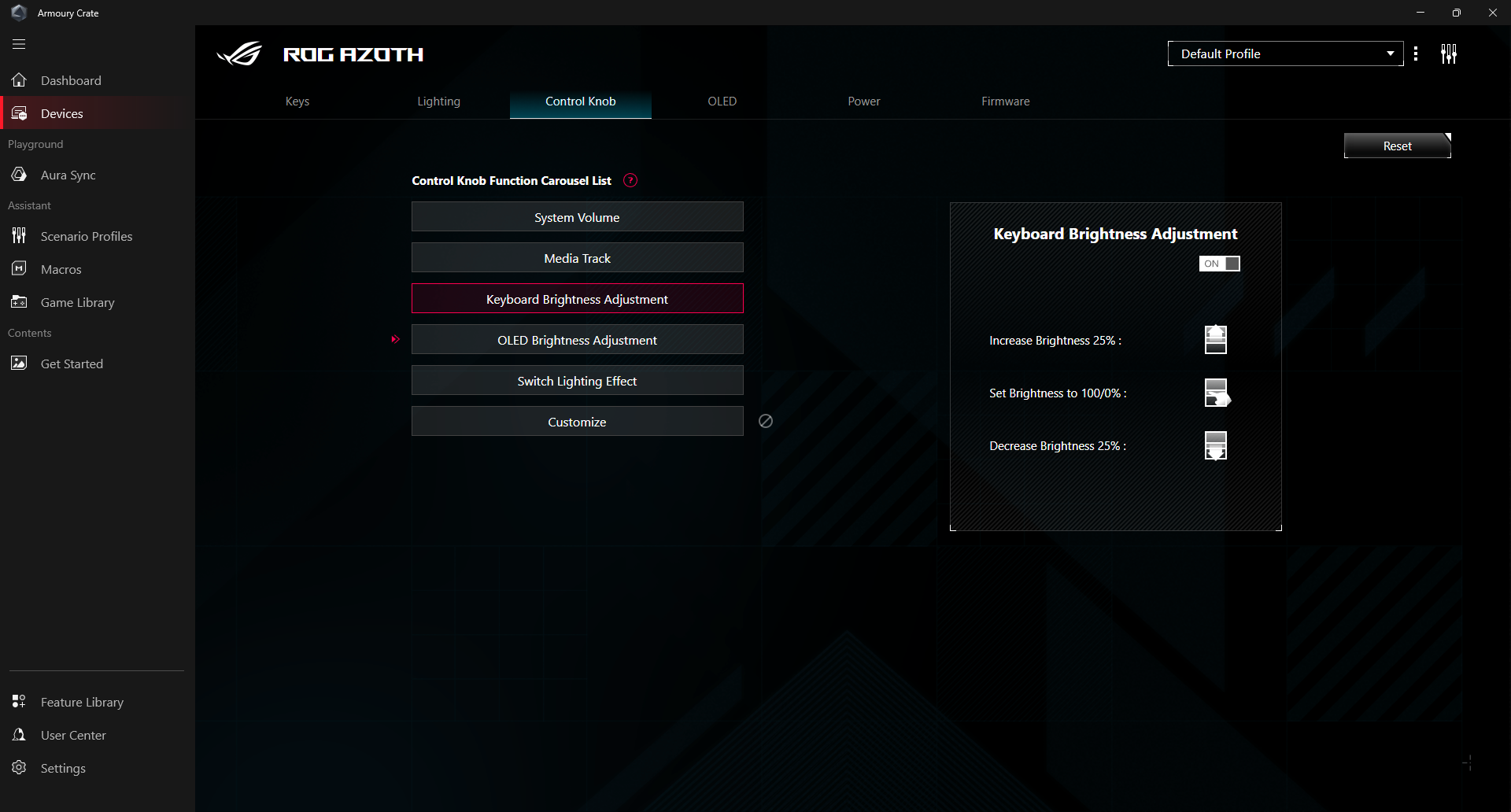
Task: Open the sliders settings icon at top right
Action: (1449, 54)
